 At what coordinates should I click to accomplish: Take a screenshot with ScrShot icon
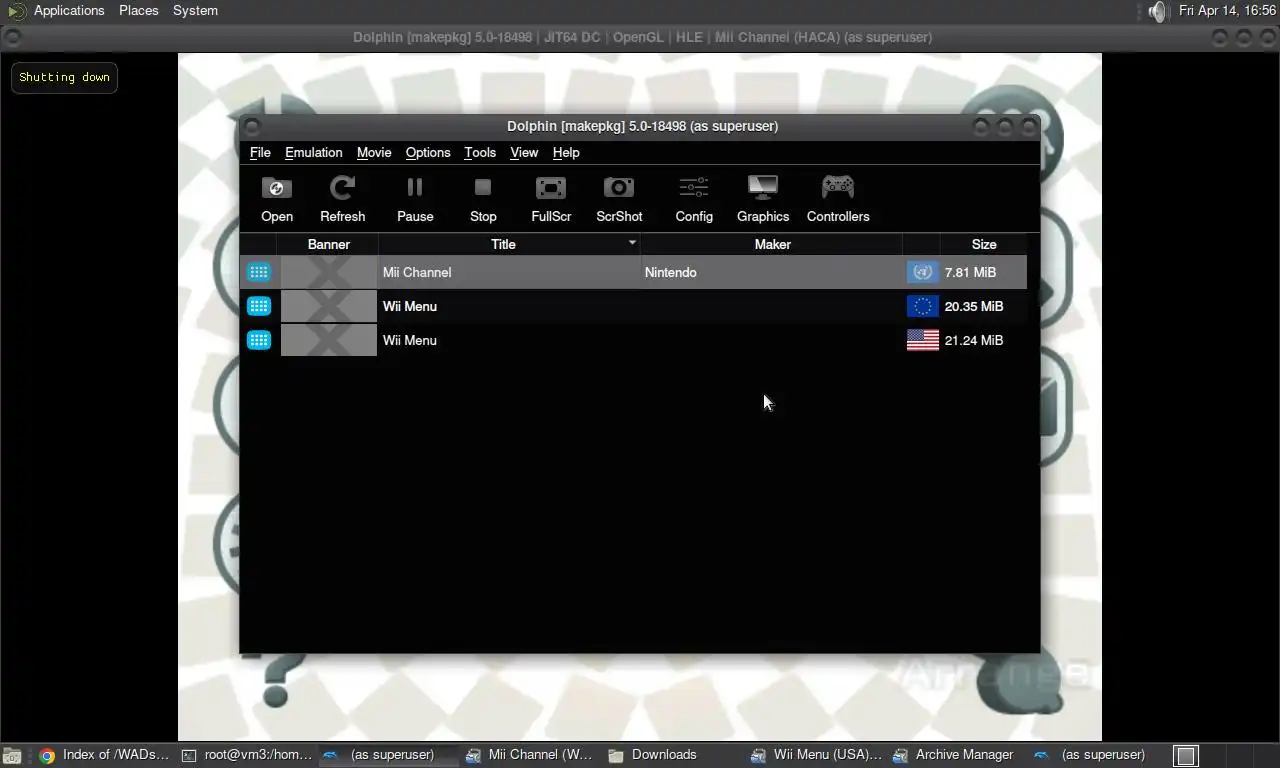[619, 199]
